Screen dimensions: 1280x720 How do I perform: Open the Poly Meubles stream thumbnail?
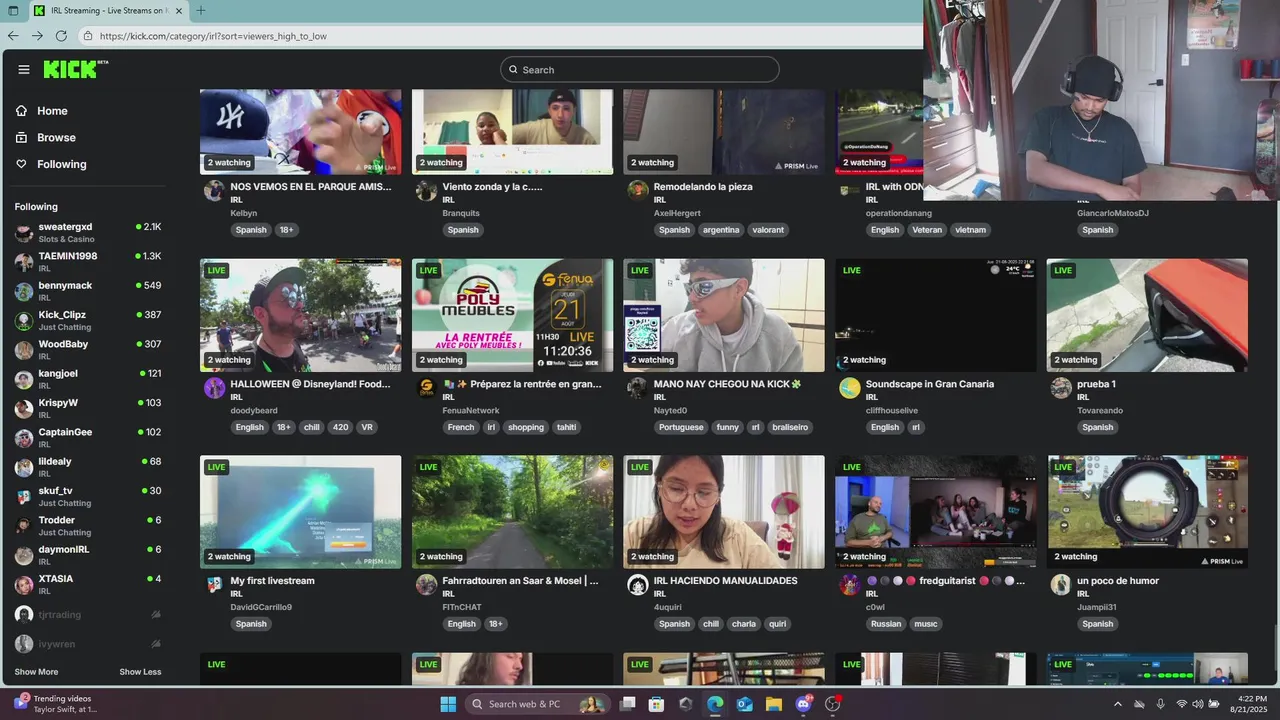(513, 315)
